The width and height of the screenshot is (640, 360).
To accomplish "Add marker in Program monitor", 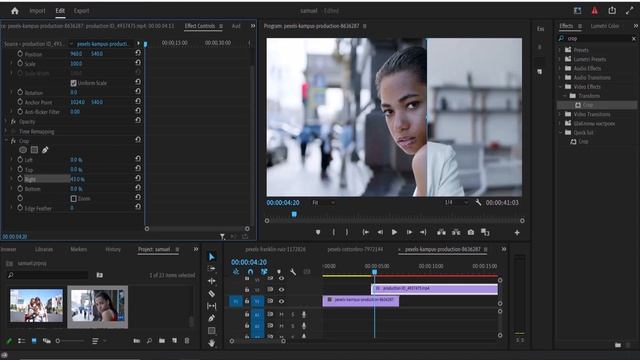I will (318, 232).
